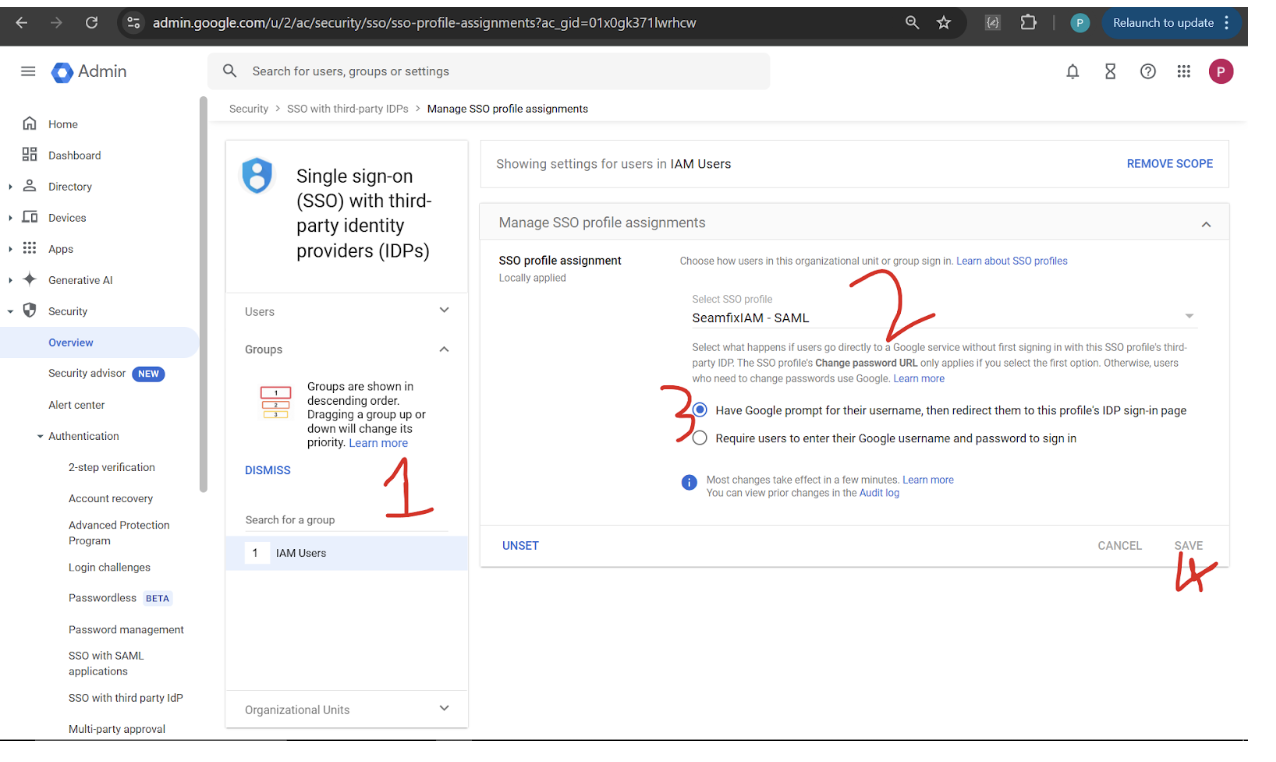Collapse Manage SSO profile assignments panel

1205,224
